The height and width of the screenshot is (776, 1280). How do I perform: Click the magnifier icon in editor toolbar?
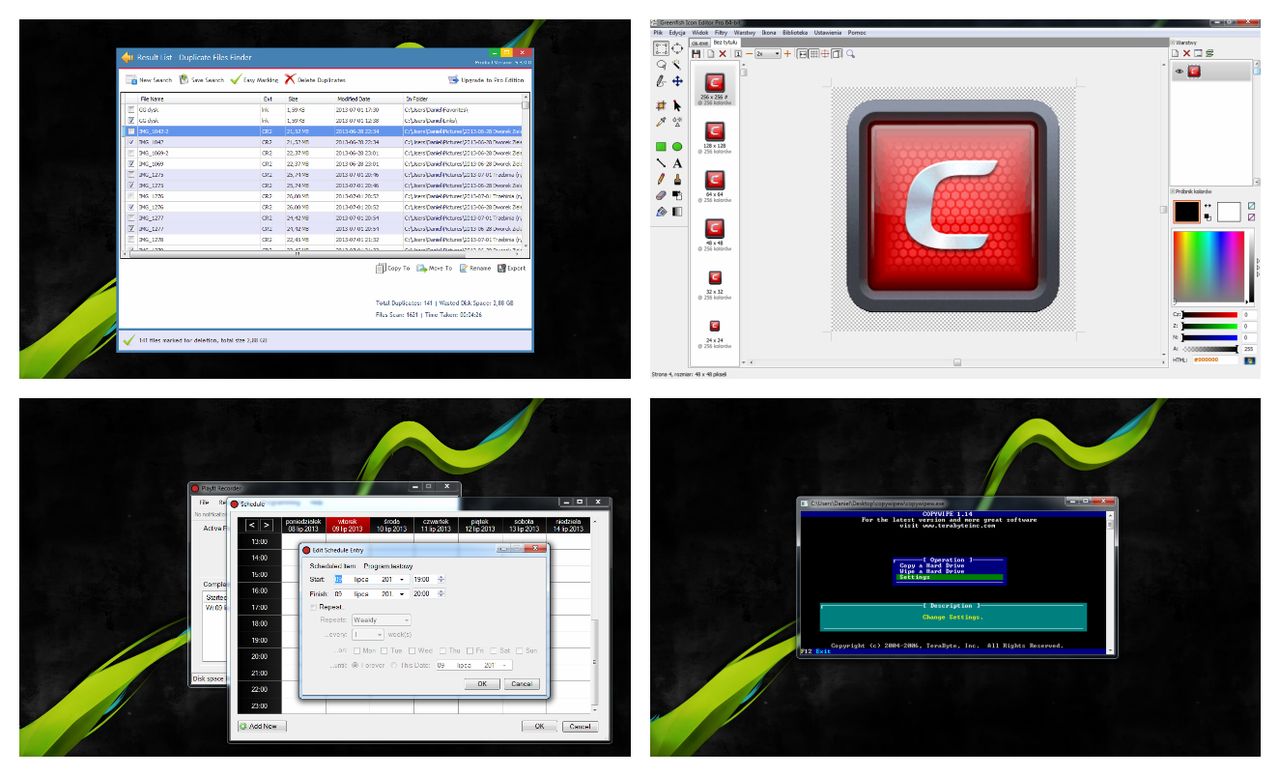point(850,54)
